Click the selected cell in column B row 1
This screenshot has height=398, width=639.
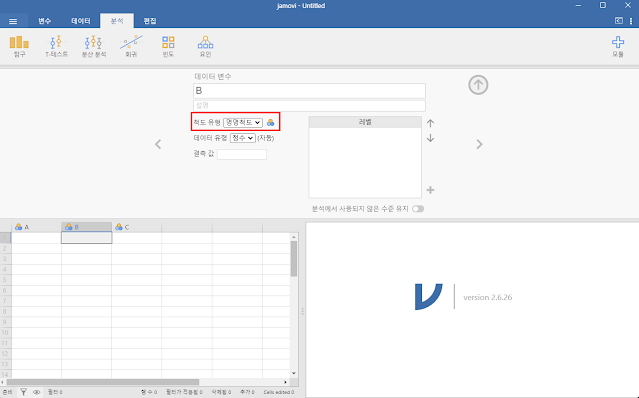click(86, 237)
